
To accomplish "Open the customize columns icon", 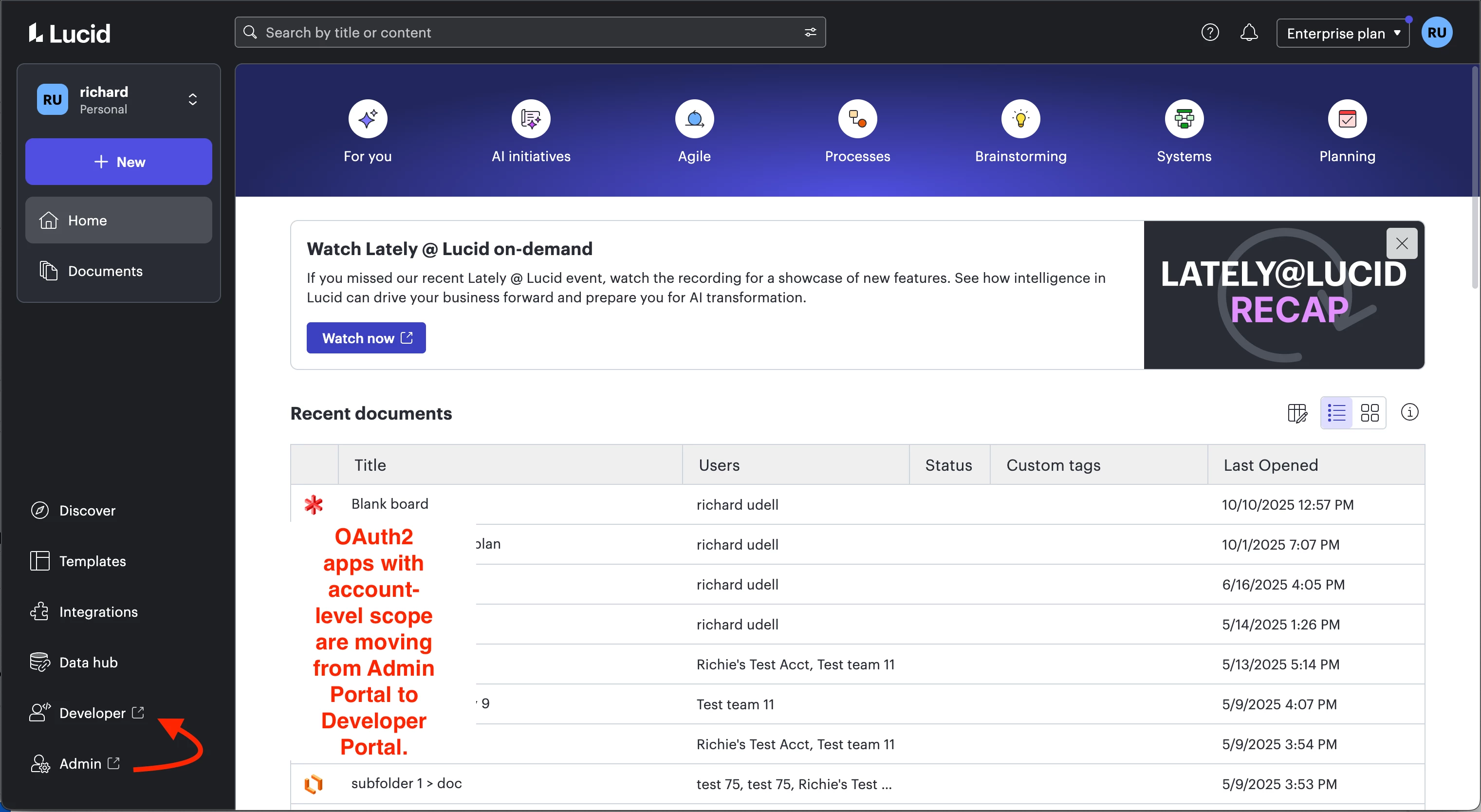I will tap(1297, 413).
